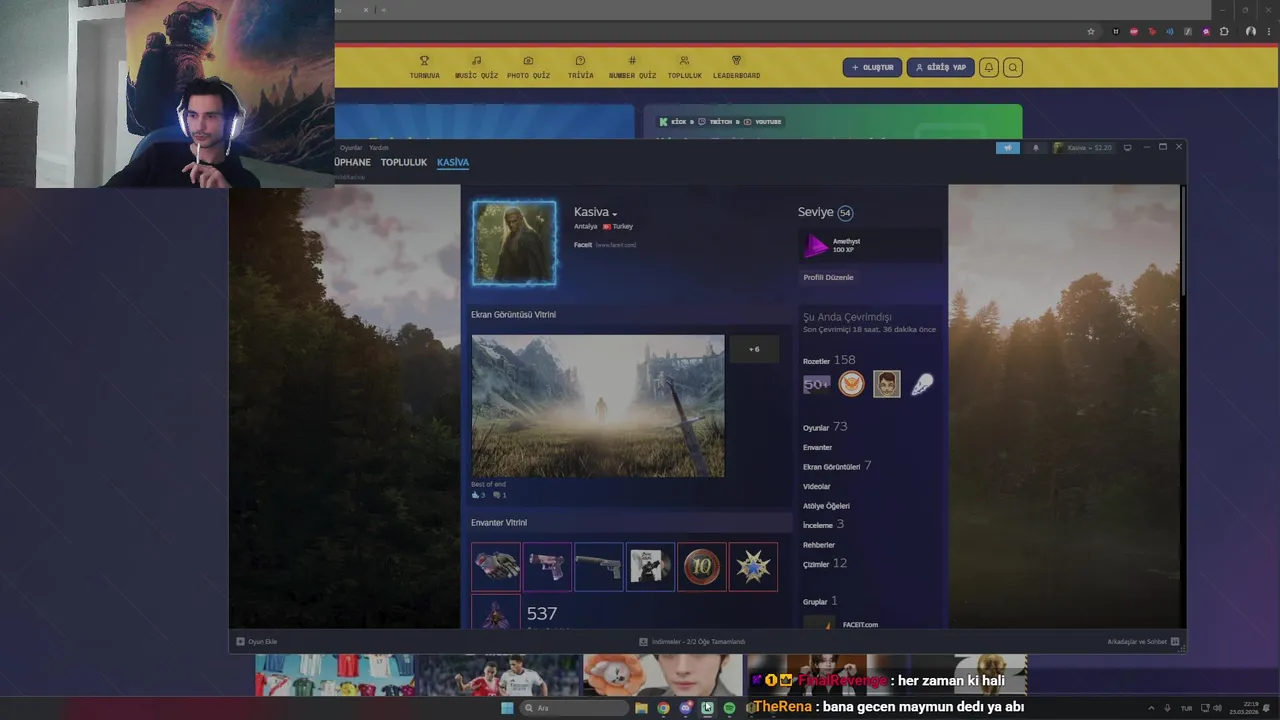Click the face portrait badge icon

[886, 384]
